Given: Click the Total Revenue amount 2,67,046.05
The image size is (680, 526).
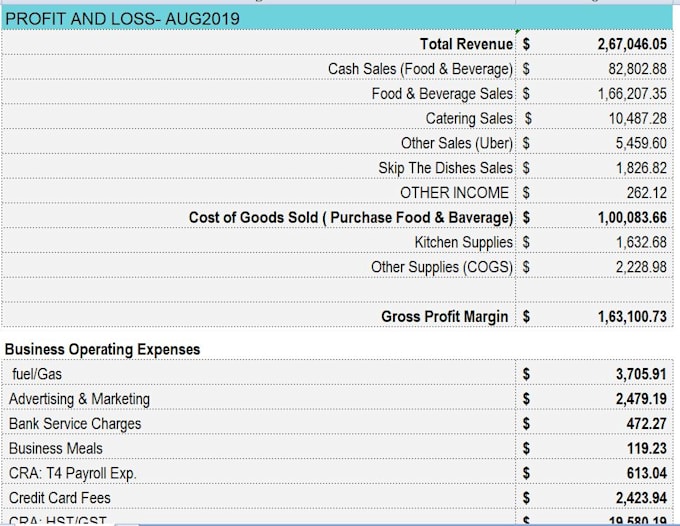Looking at the screenshot, I should [632, 44].
